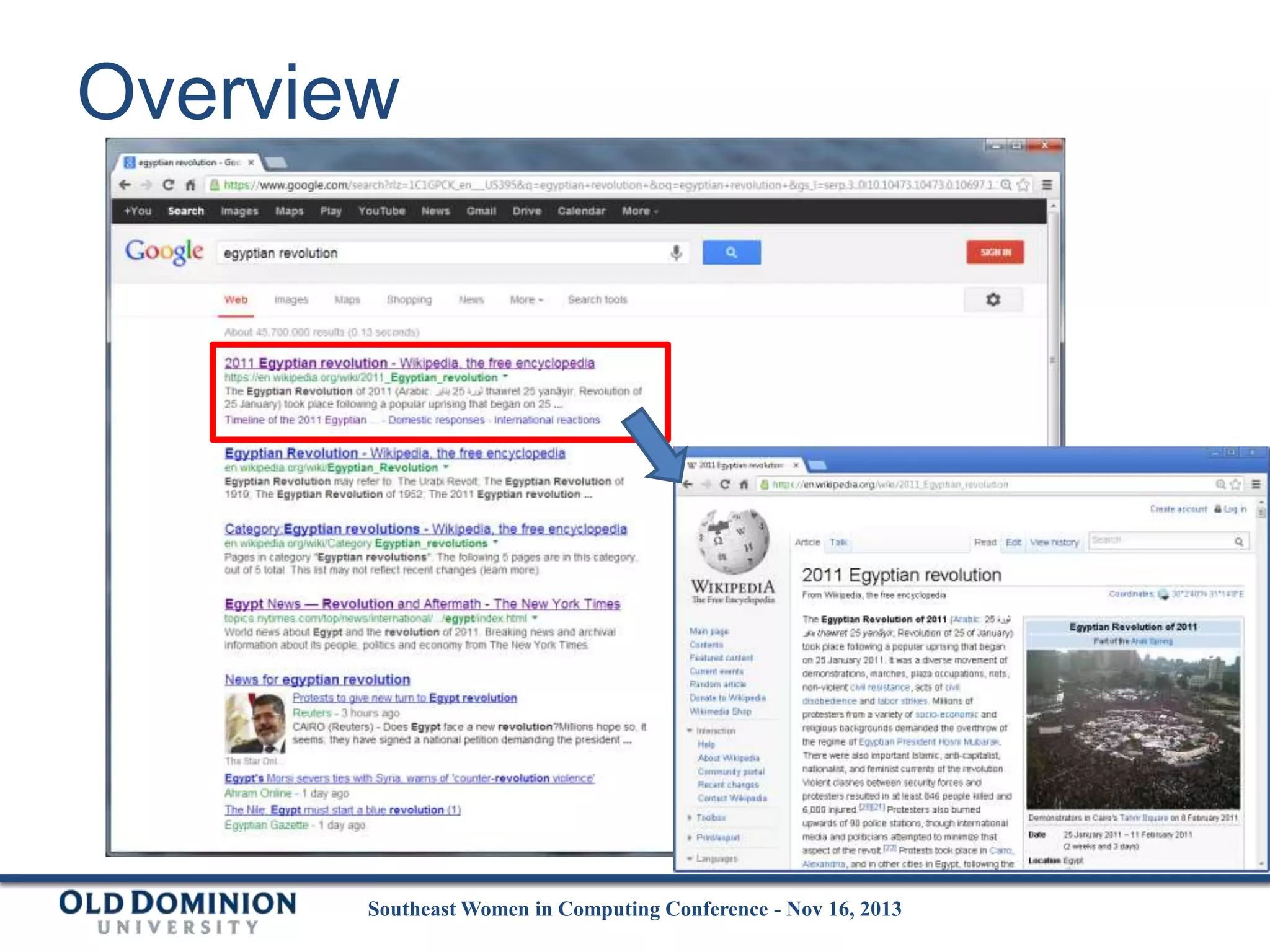The height and width of the screenshot is (952, 1270).
Task: Click the Egypt must start a blue revolution link
Action: pyautogui.click(x=342, y=810)
